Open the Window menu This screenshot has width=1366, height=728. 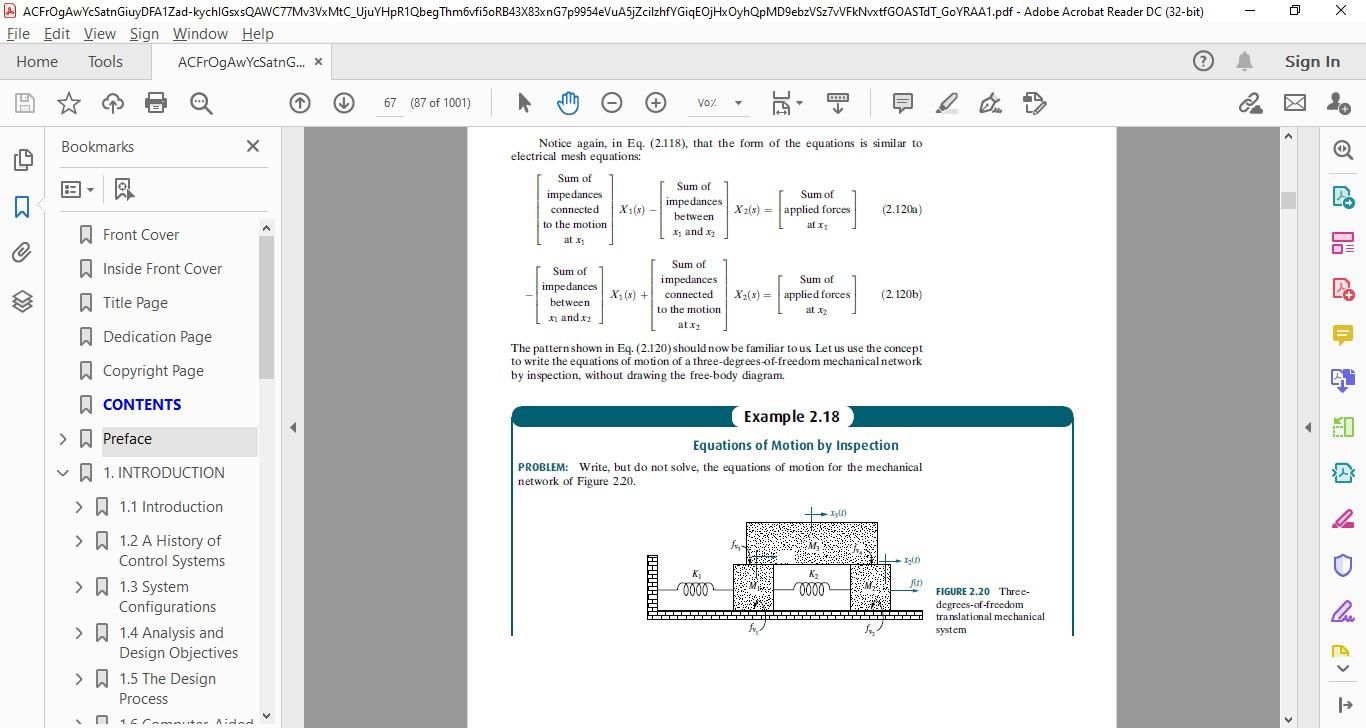point(200,33)
